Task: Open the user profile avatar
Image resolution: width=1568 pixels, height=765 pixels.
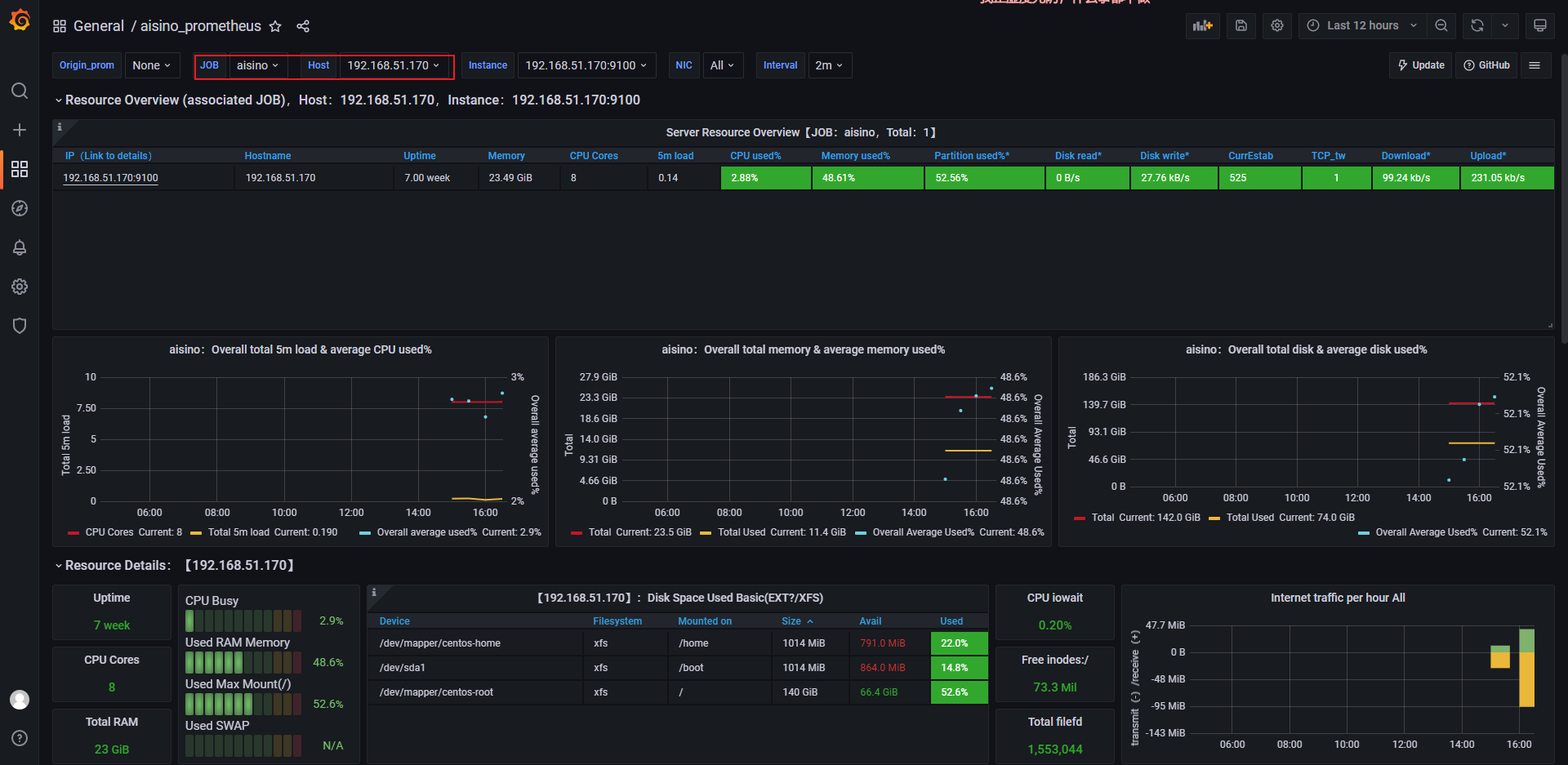Action: pyautogui.click(x=20, y=700)
